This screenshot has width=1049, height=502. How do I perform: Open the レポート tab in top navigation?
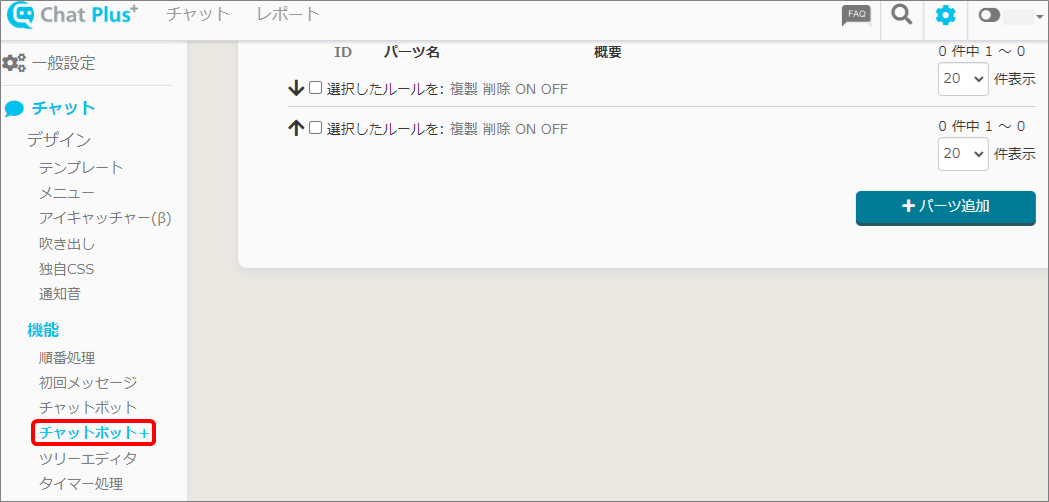pyautogui.click(x=288, y=14)
